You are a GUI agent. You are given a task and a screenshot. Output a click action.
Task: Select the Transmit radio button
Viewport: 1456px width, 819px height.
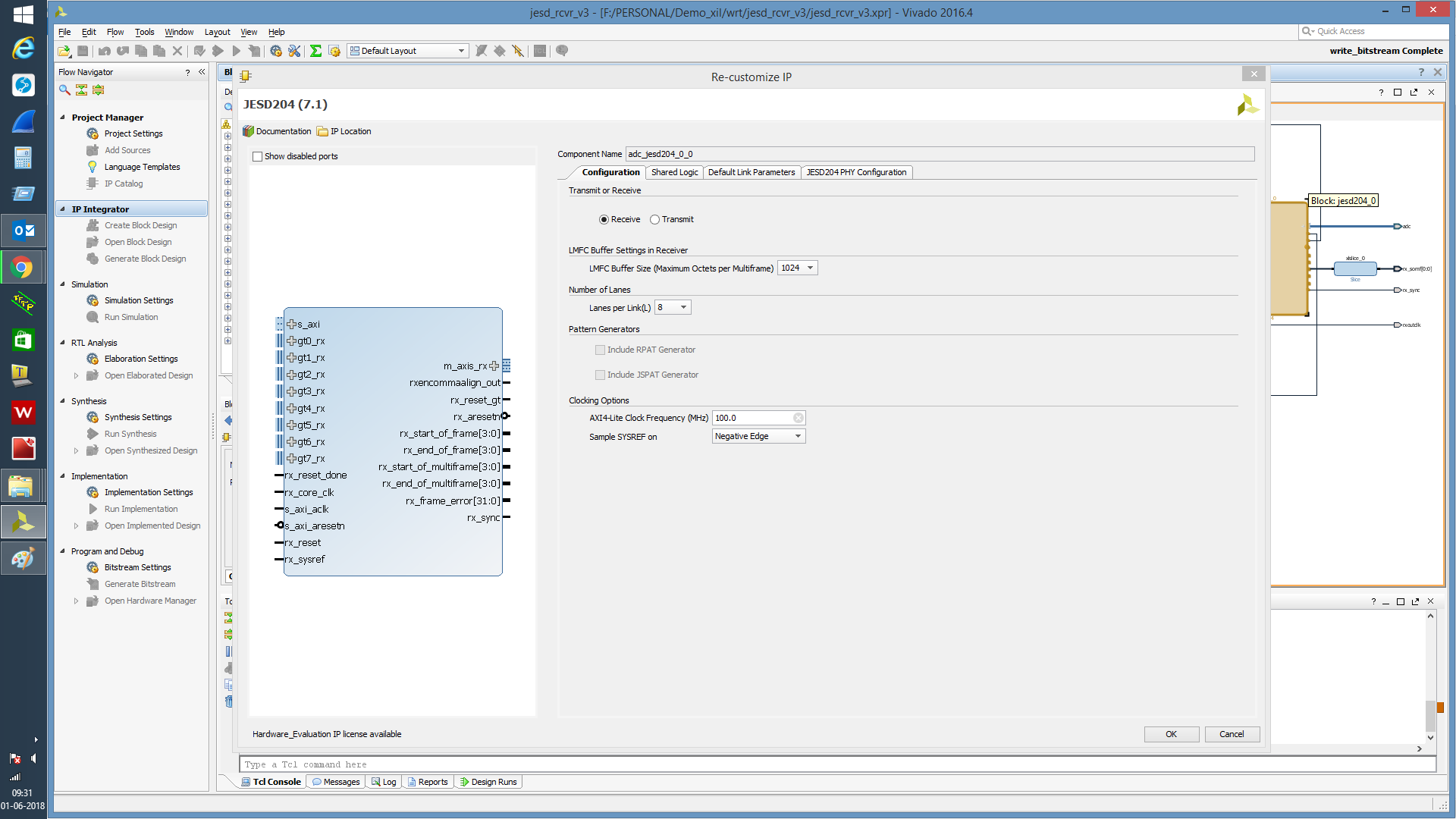coord(654,219)
